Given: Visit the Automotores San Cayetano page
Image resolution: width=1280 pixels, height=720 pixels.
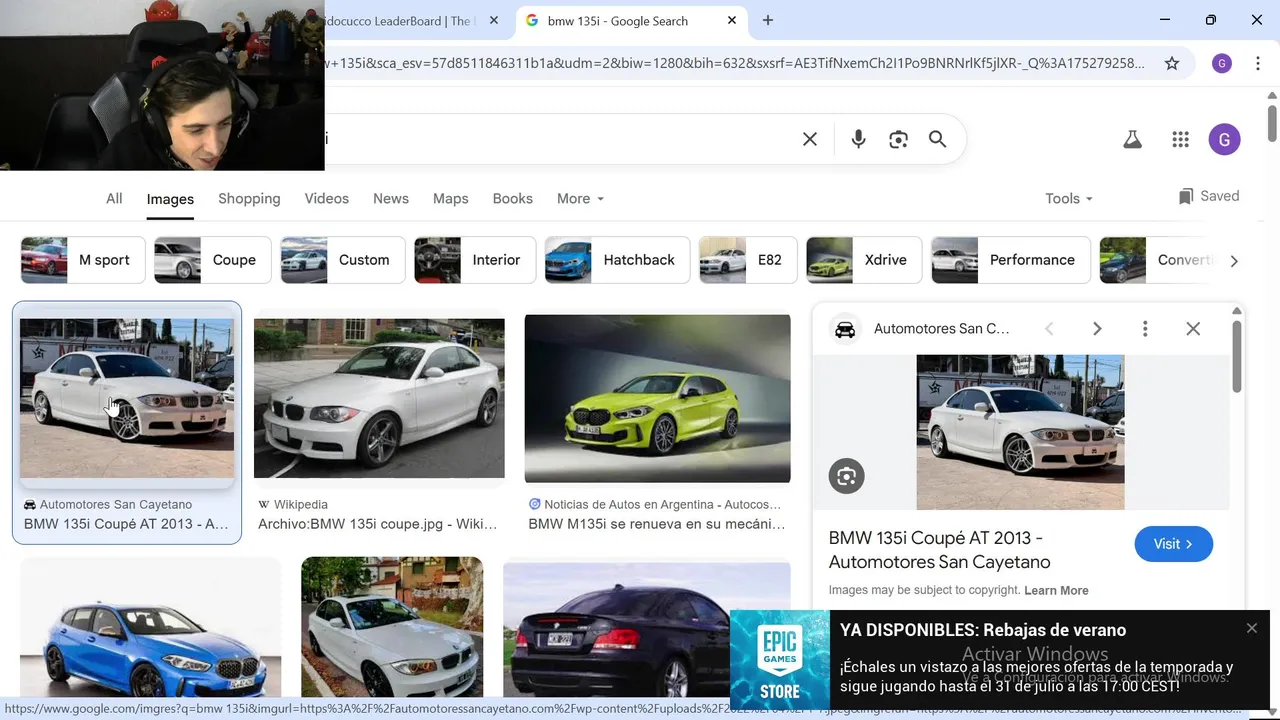Looking at the screenshot, I should [1174, 544].
